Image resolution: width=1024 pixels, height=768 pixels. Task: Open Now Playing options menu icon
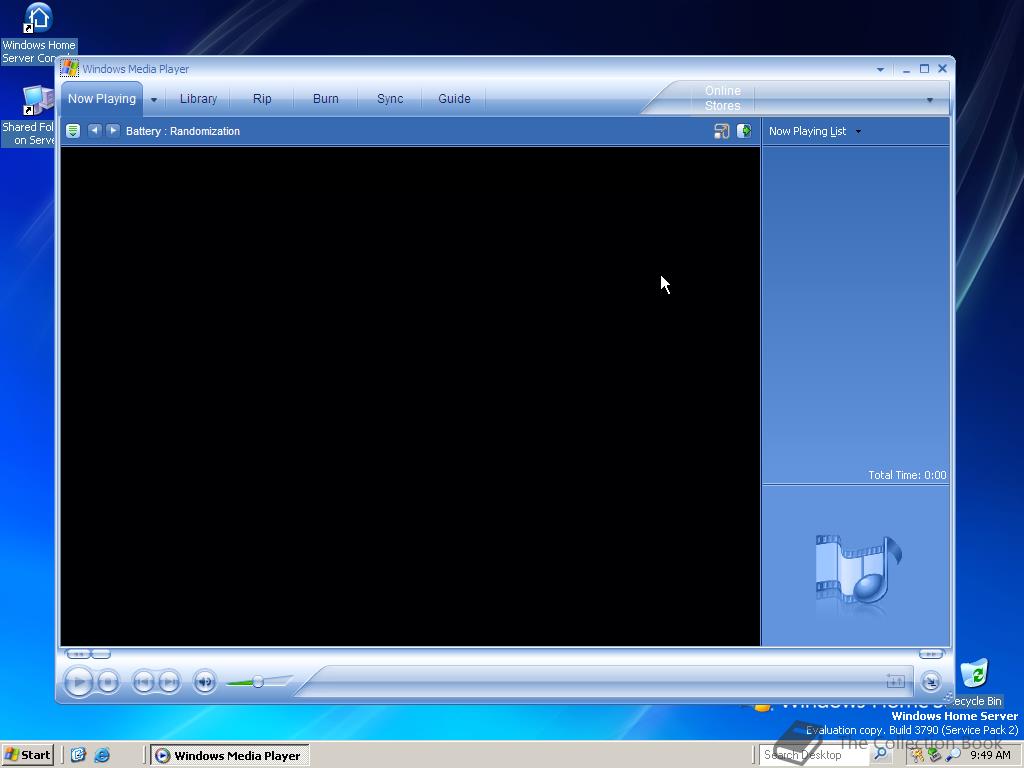click(x=73, y=131)
